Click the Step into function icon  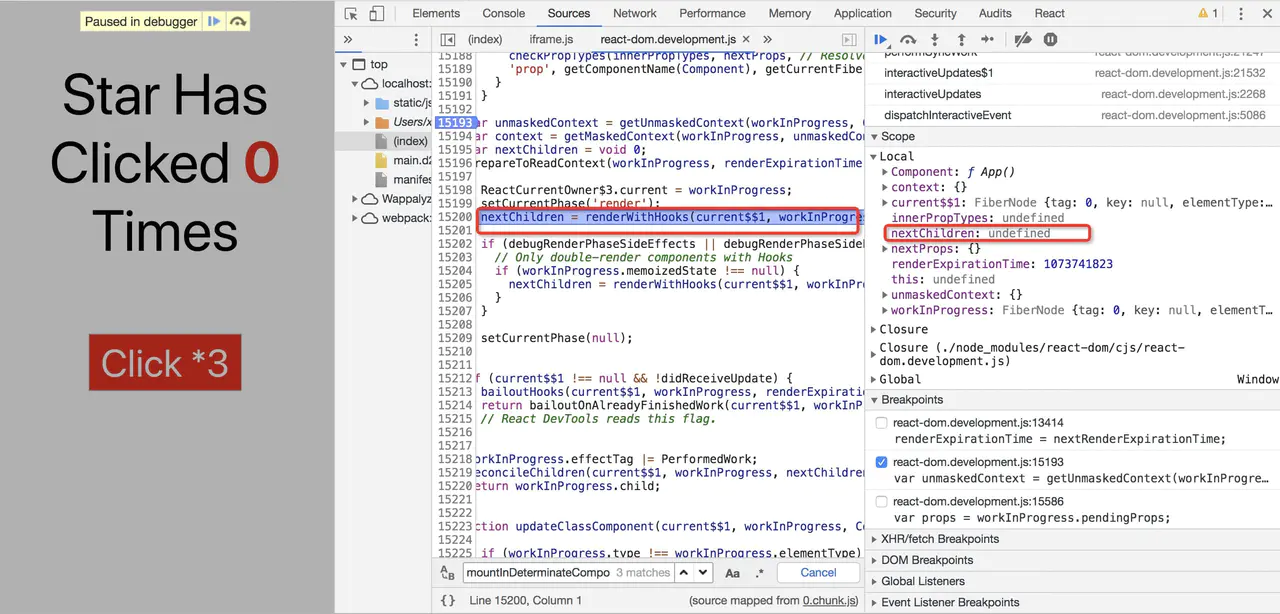click(935, 40)
